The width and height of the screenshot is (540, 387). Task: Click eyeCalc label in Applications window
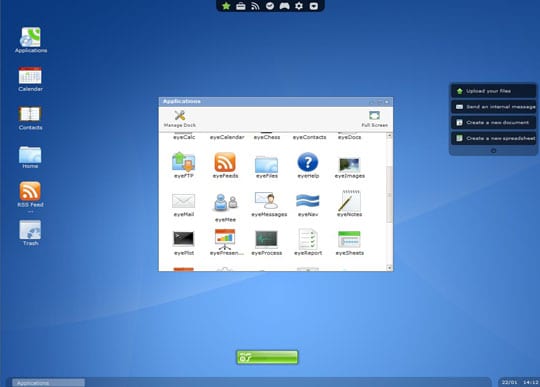[184, 137]
